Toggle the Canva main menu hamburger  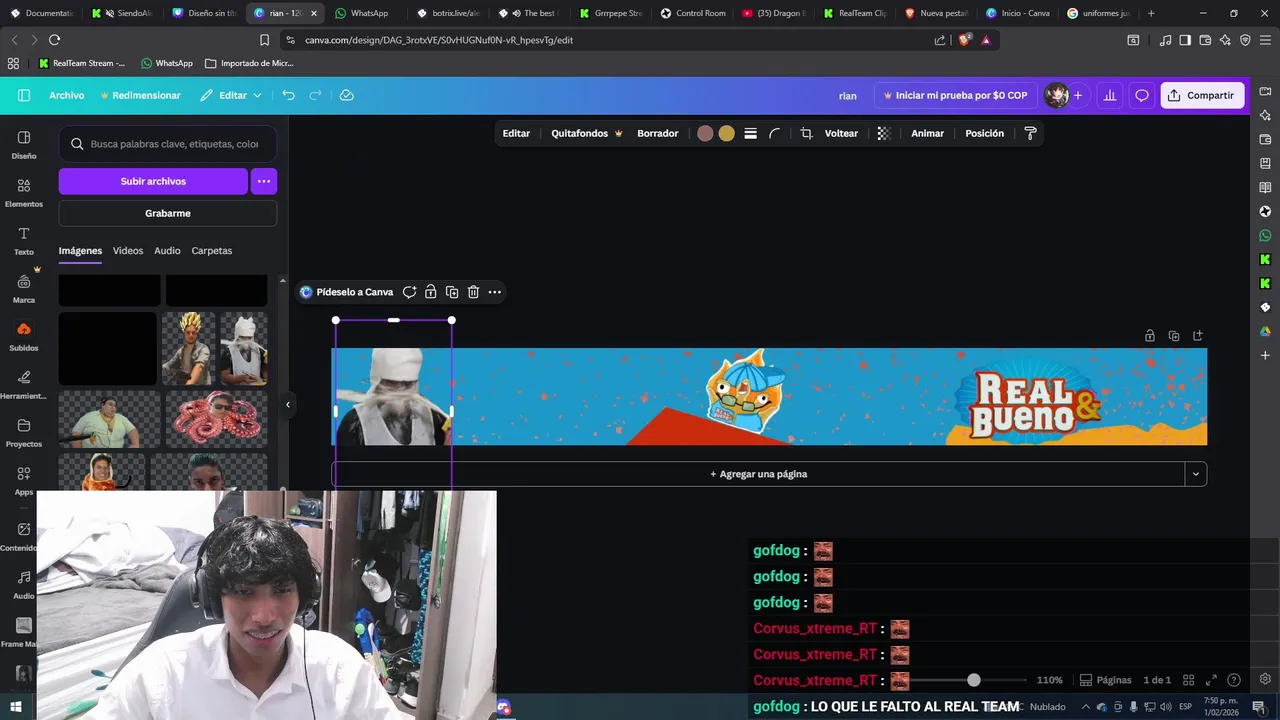point(24,95)
